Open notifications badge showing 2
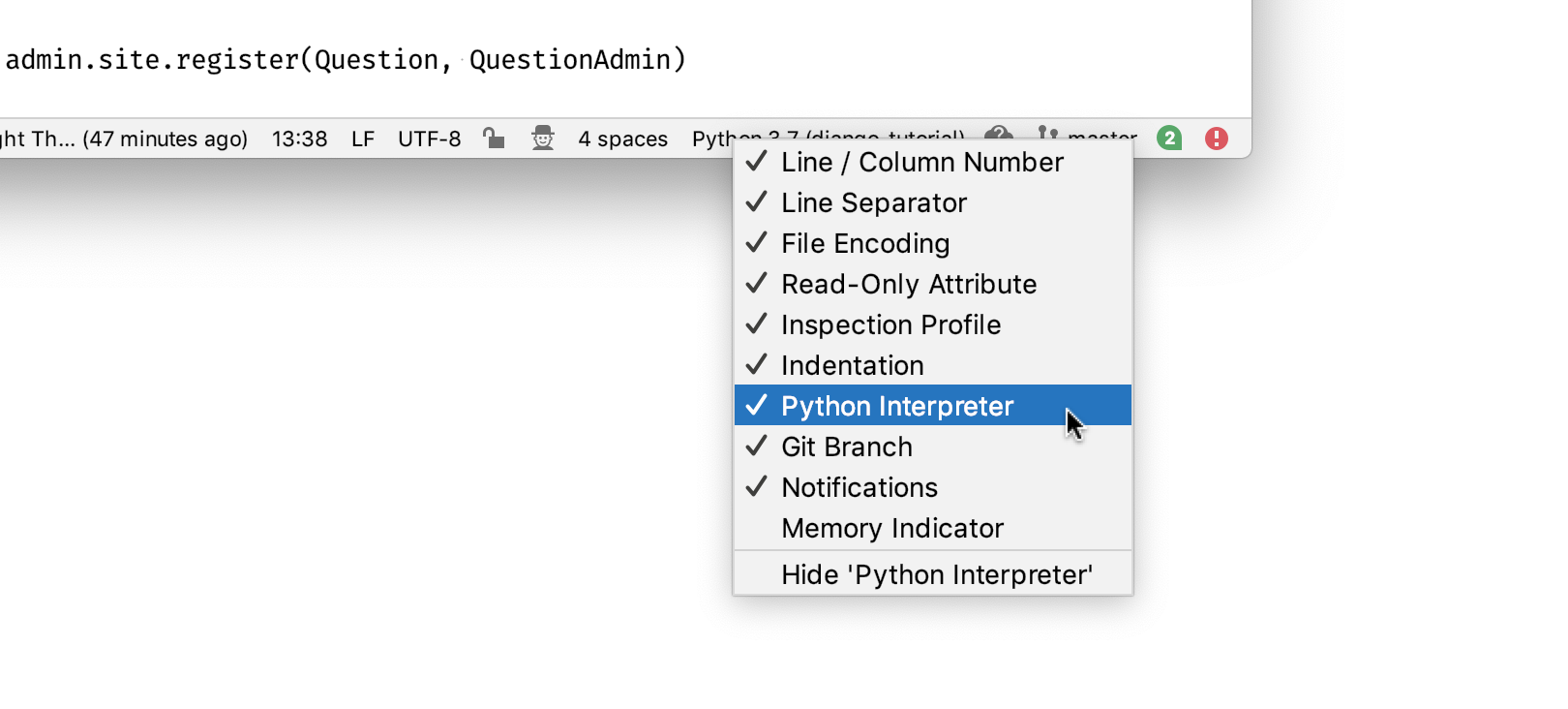This screenshot has width=1568, height=709. 1169,139
